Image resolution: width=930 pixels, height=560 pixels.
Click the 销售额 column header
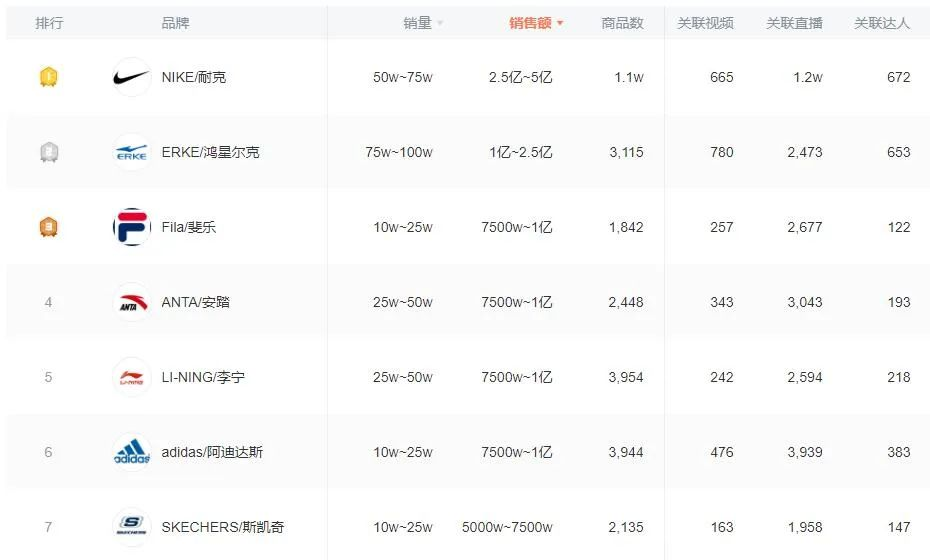click(x=530, y=23)
